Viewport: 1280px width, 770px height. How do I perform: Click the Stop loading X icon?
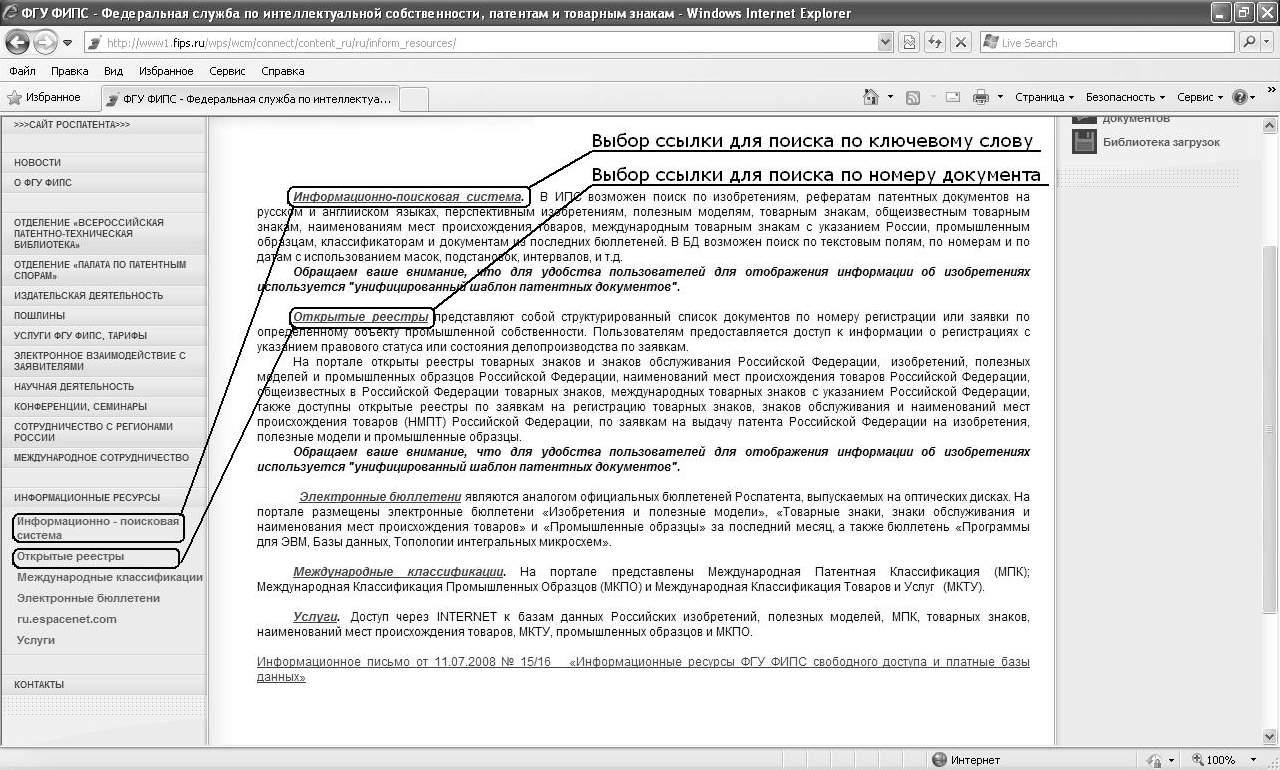point(960,42)
